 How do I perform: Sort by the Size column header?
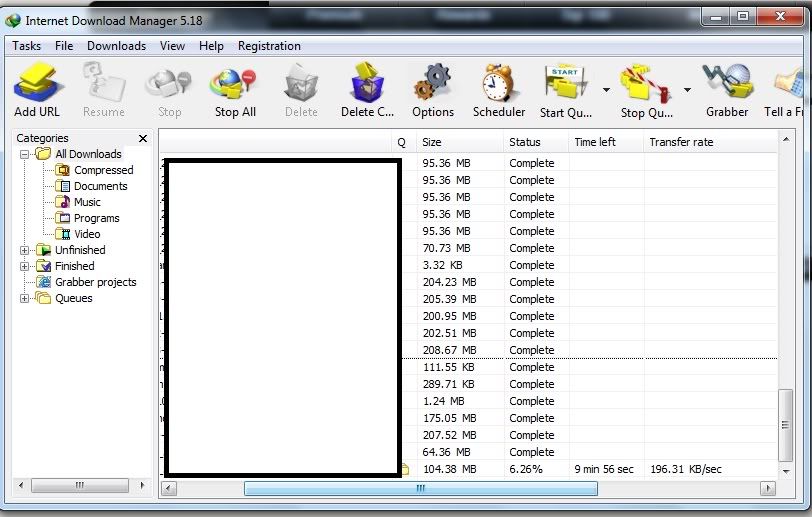click(x=460, y=142)
